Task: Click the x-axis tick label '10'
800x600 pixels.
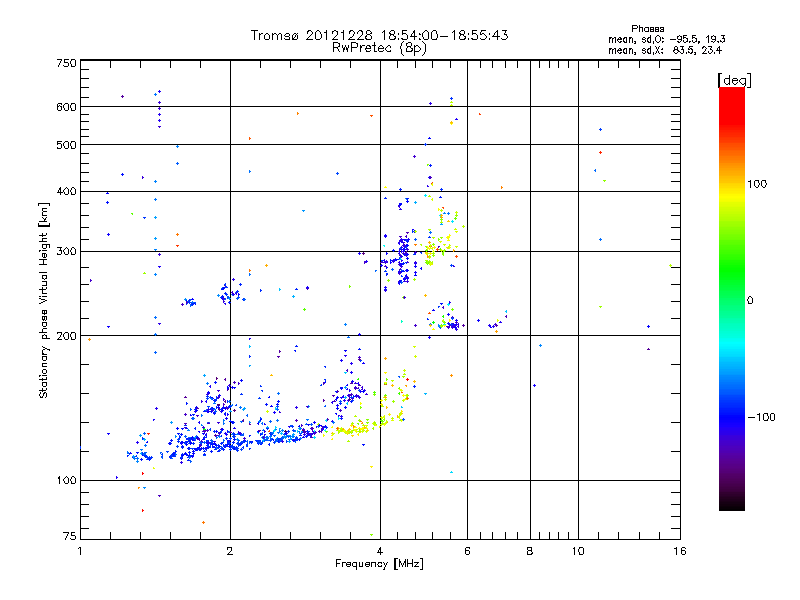Action: [x=578, y=551]
